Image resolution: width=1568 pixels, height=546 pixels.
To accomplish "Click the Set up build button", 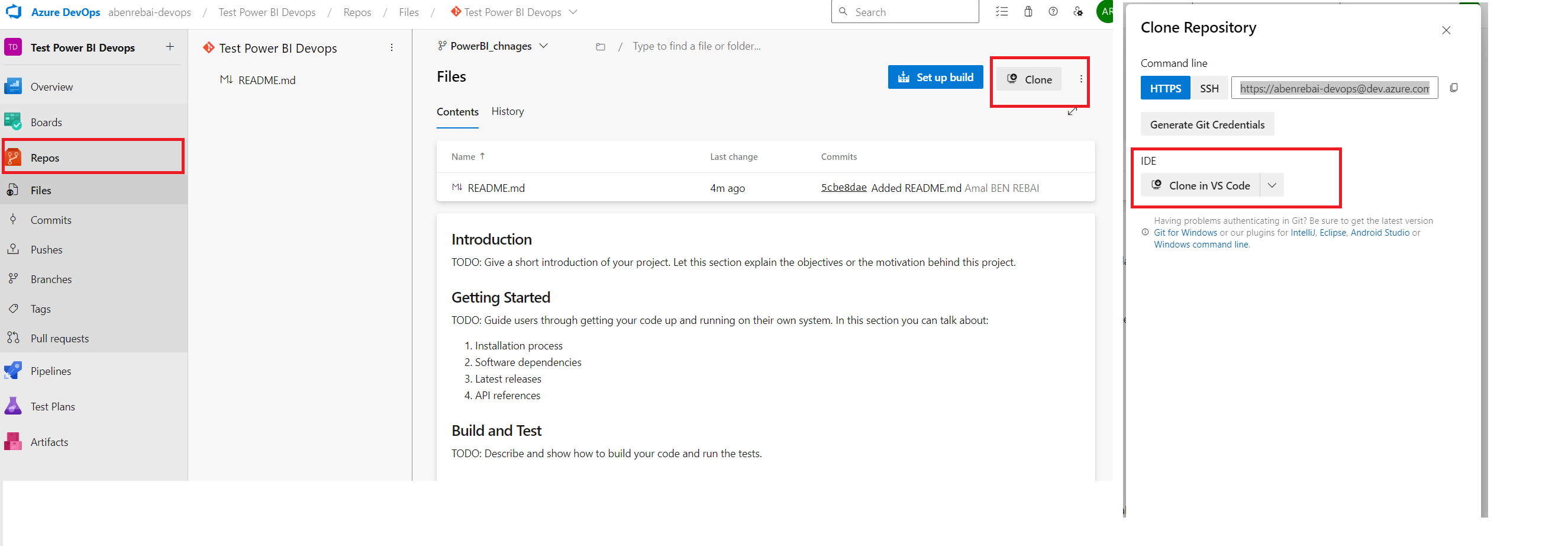I will pyautogui.click(x=935, y=78).
